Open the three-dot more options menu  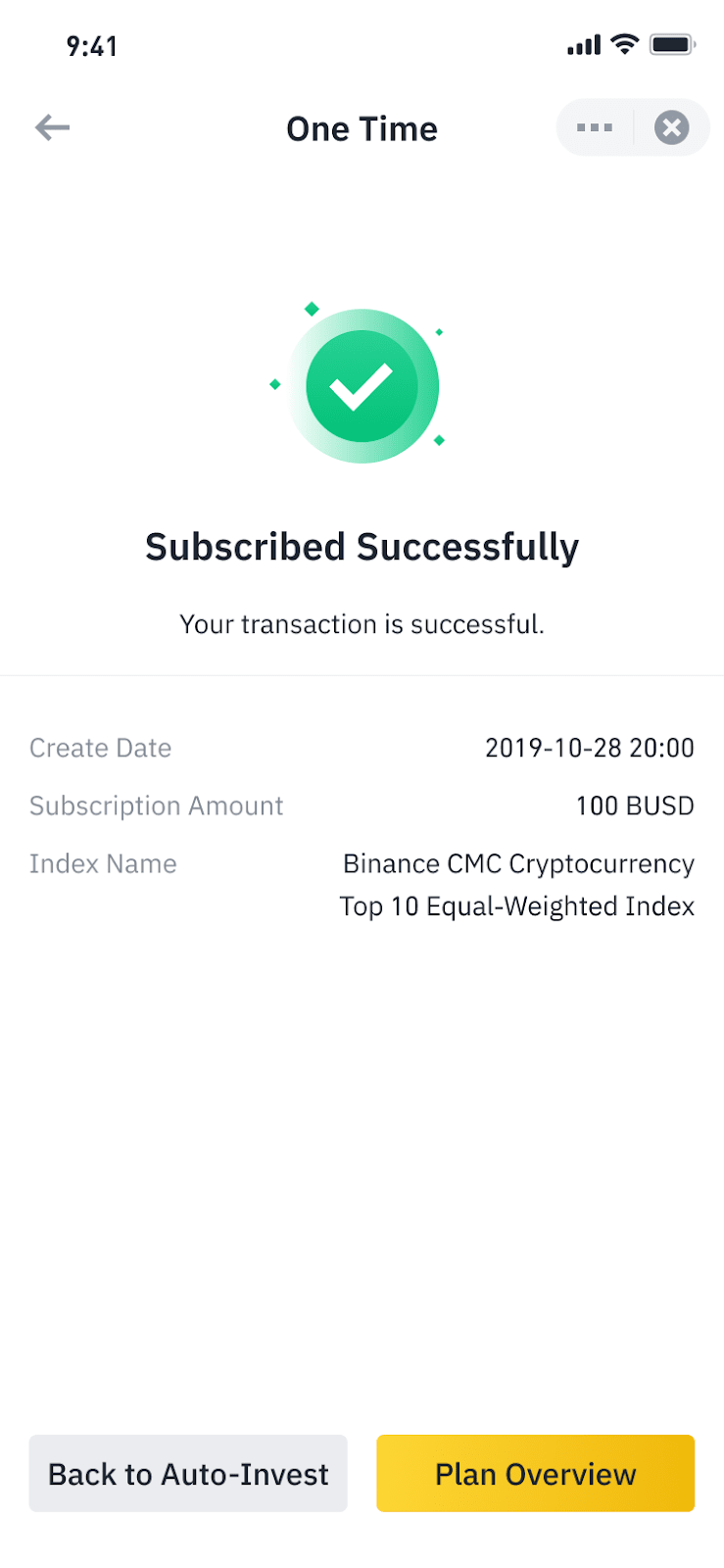click(595, 127)
